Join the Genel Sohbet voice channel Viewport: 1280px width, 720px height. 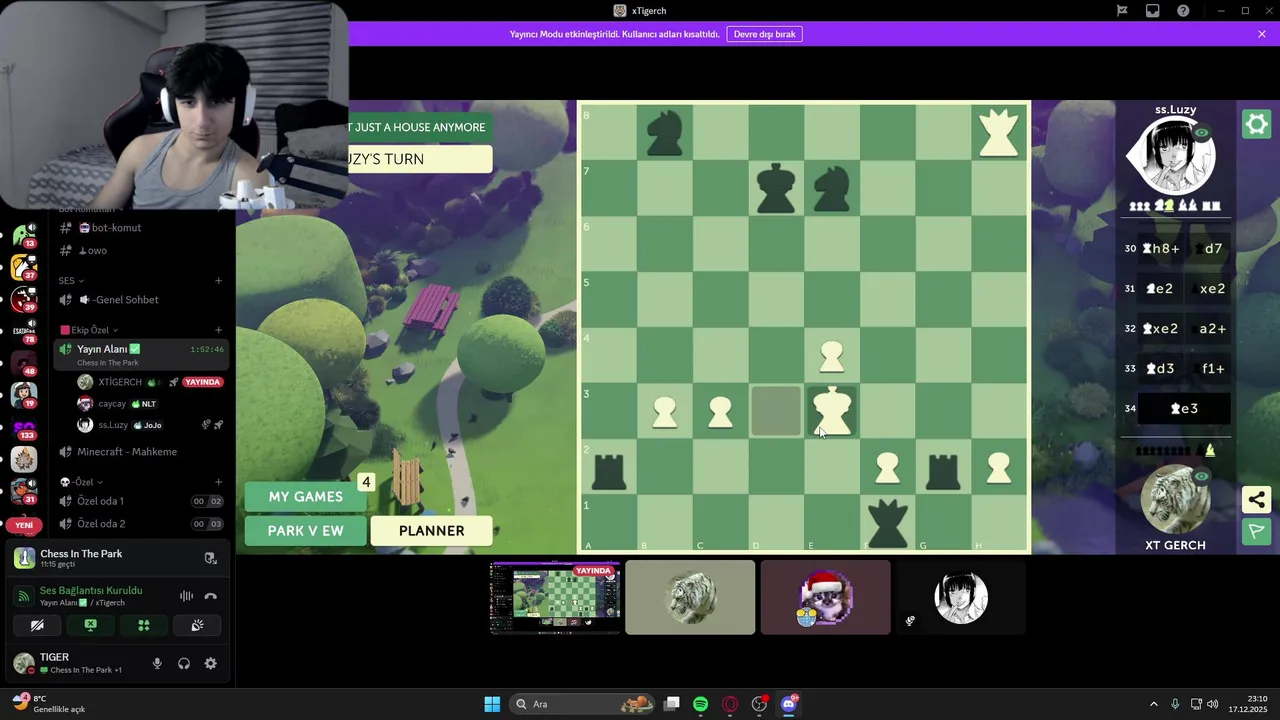[141, 300]
